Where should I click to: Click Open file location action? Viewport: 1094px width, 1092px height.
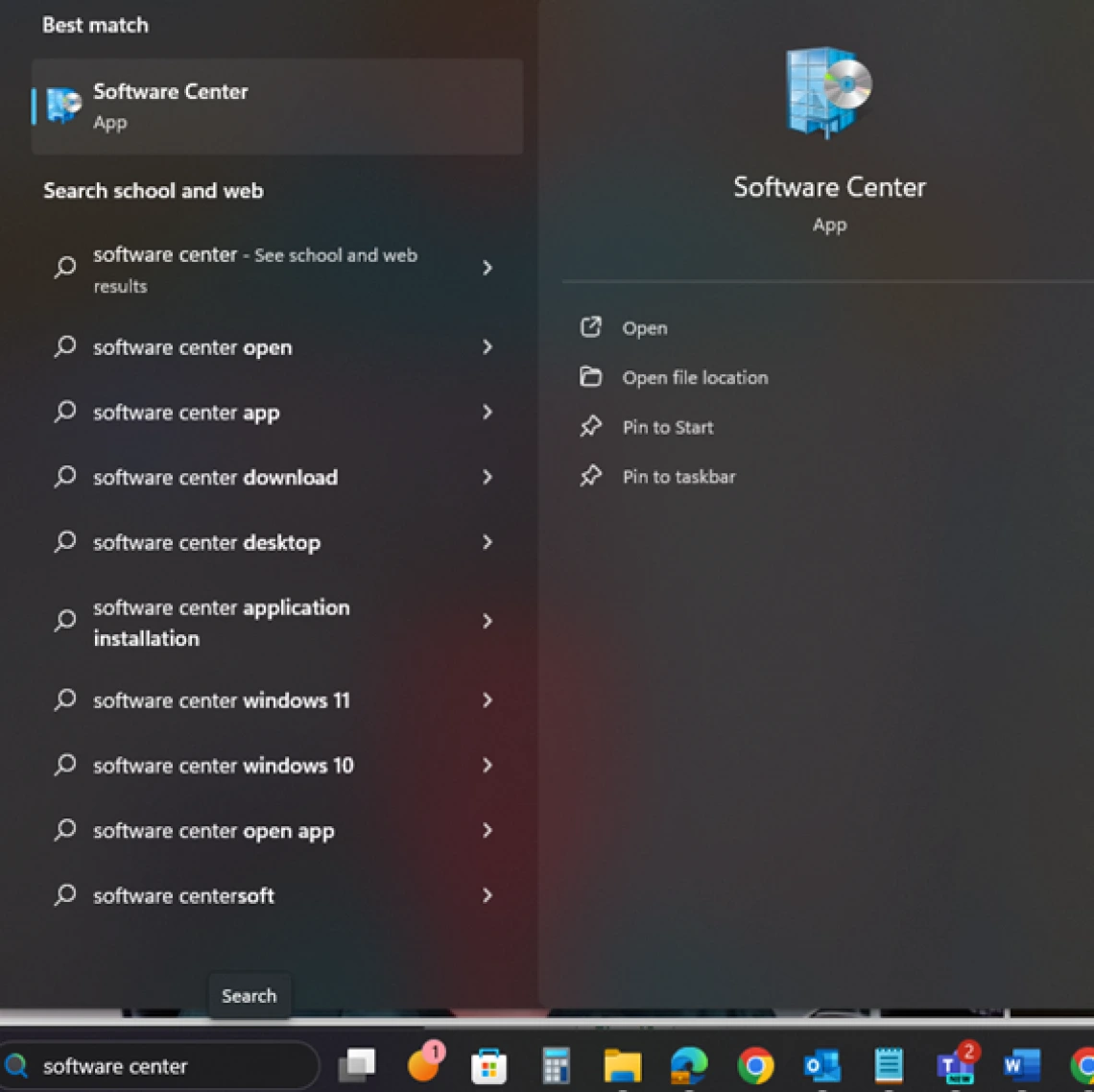click(x=695, y=377)
